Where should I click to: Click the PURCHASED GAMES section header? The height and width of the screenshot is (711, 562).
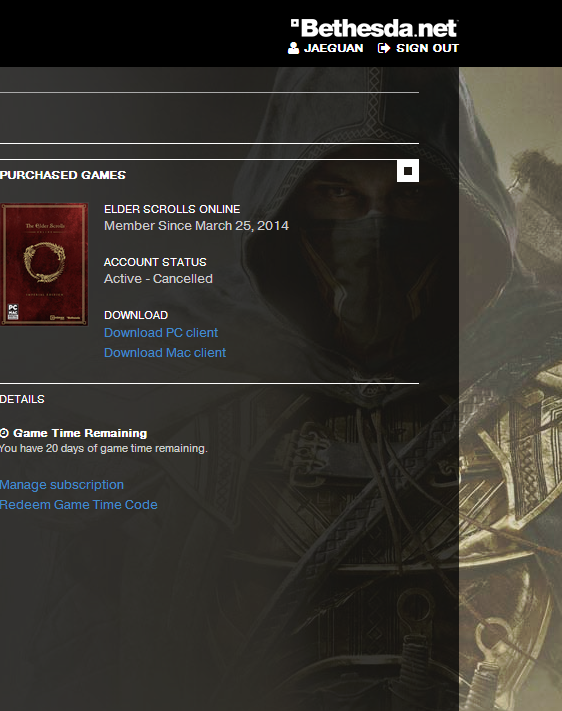coord(63,175)
